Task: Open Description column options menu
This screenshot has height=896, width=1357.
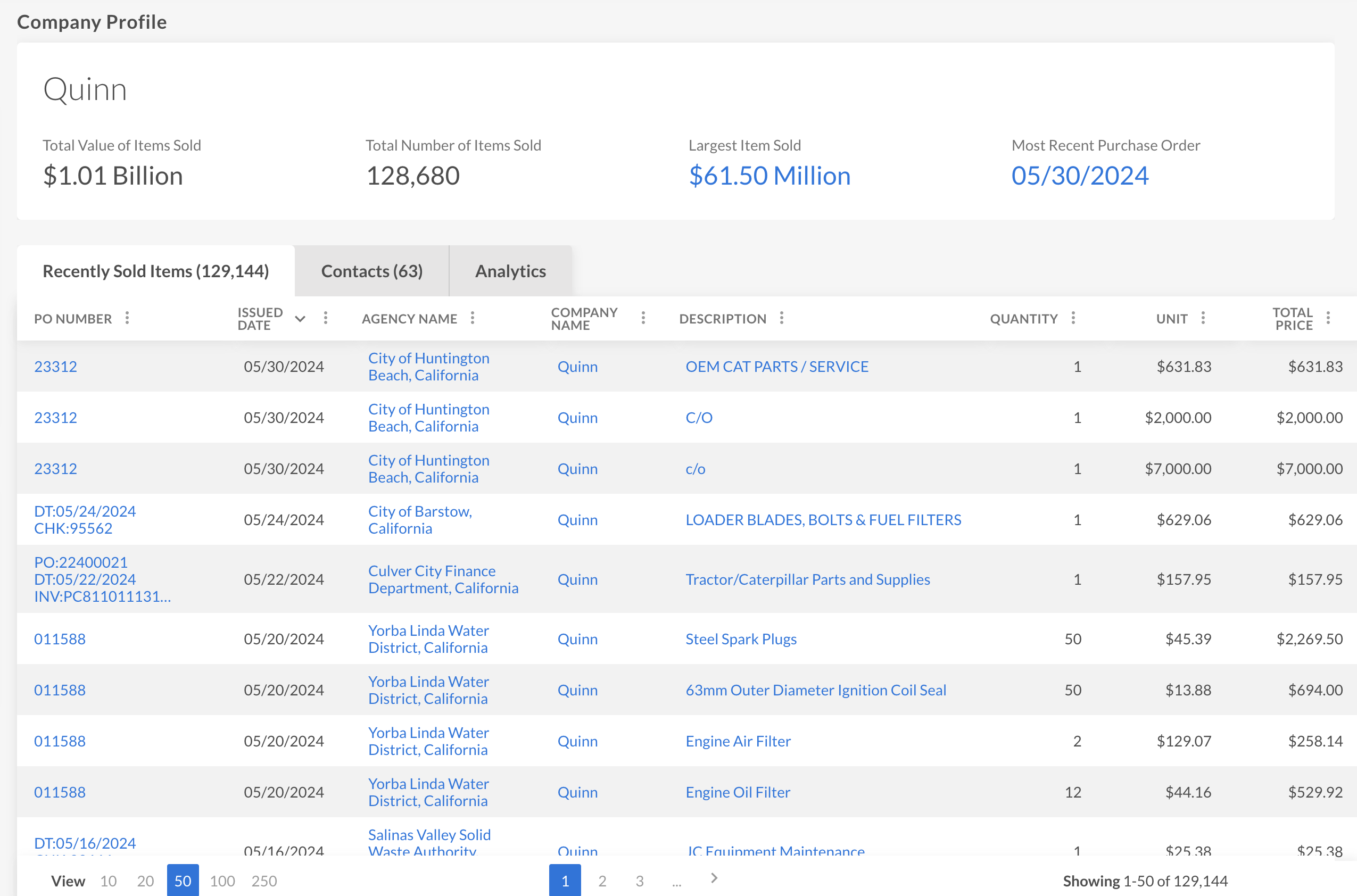Action: pyautogui.click(x=782, y=318)
